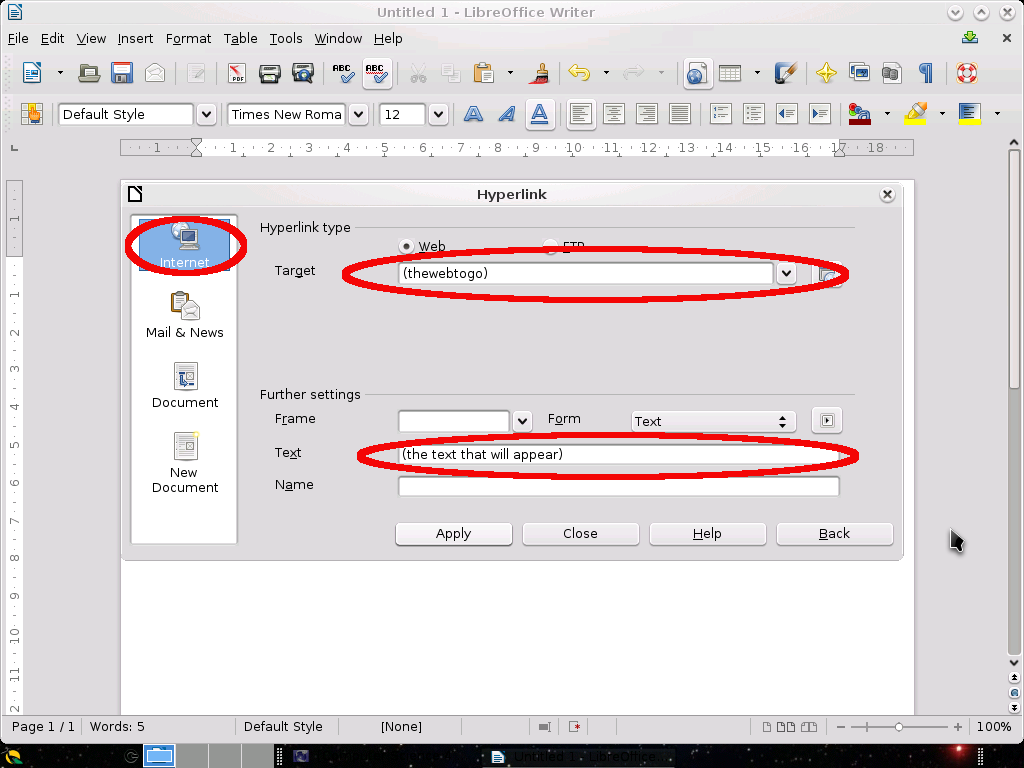The image size is (1024, 768).
Task: Open the New Document hyperlink category
Action: click(x=184, y=460)
